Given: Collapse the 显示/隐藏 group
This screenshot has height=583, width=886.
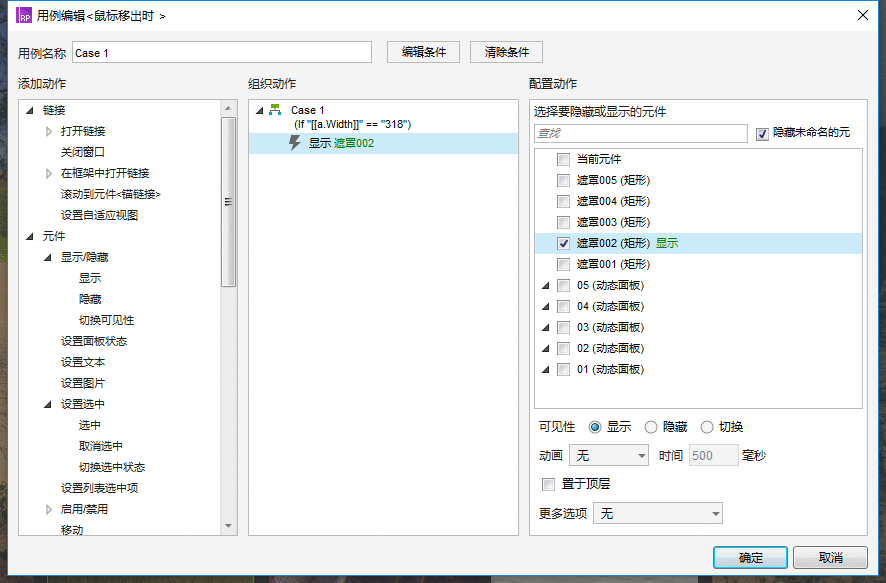Looking at the screenshot, I should pyautogui.click(x=48, y=258).
